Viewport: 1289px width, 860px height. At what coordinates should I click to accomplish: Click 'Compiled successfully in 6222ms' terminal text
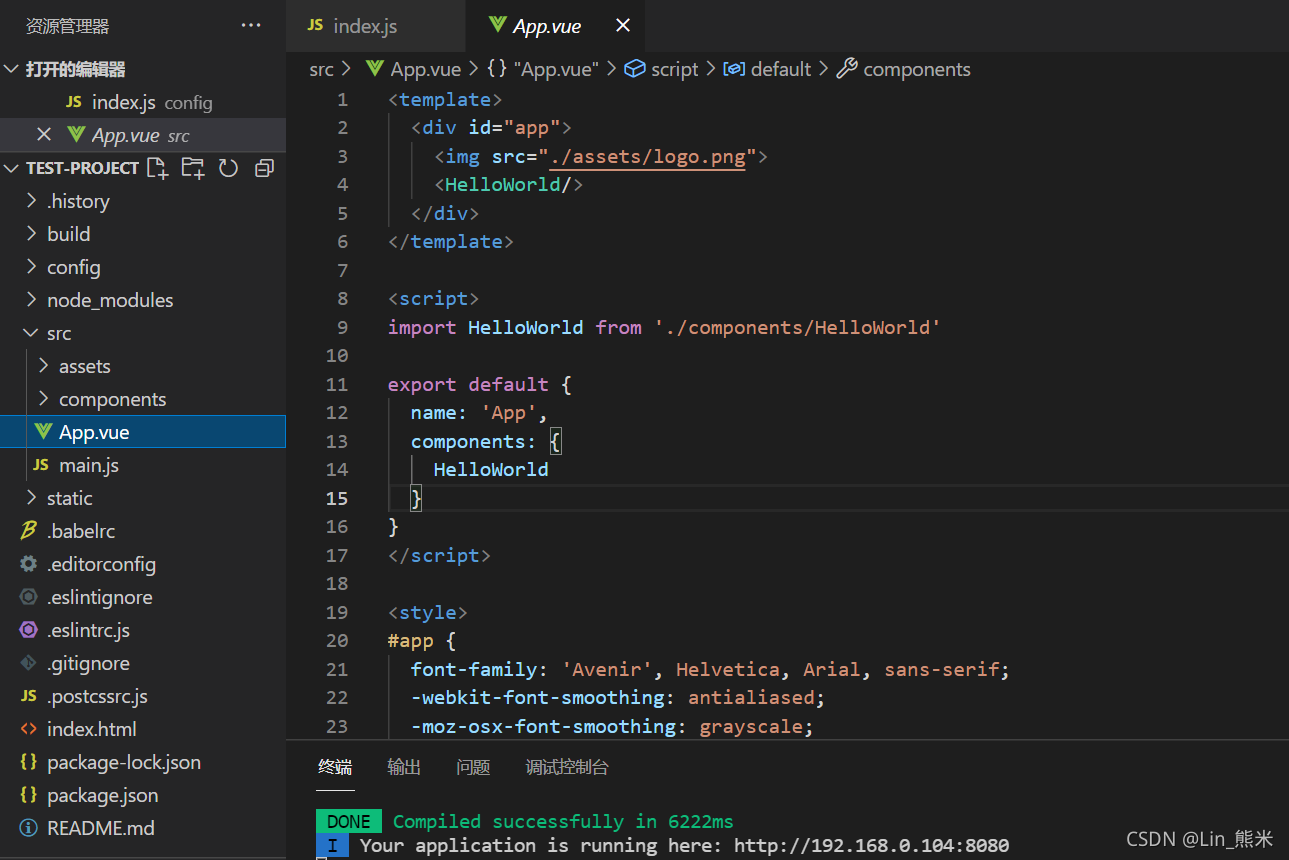pos(563,821)
